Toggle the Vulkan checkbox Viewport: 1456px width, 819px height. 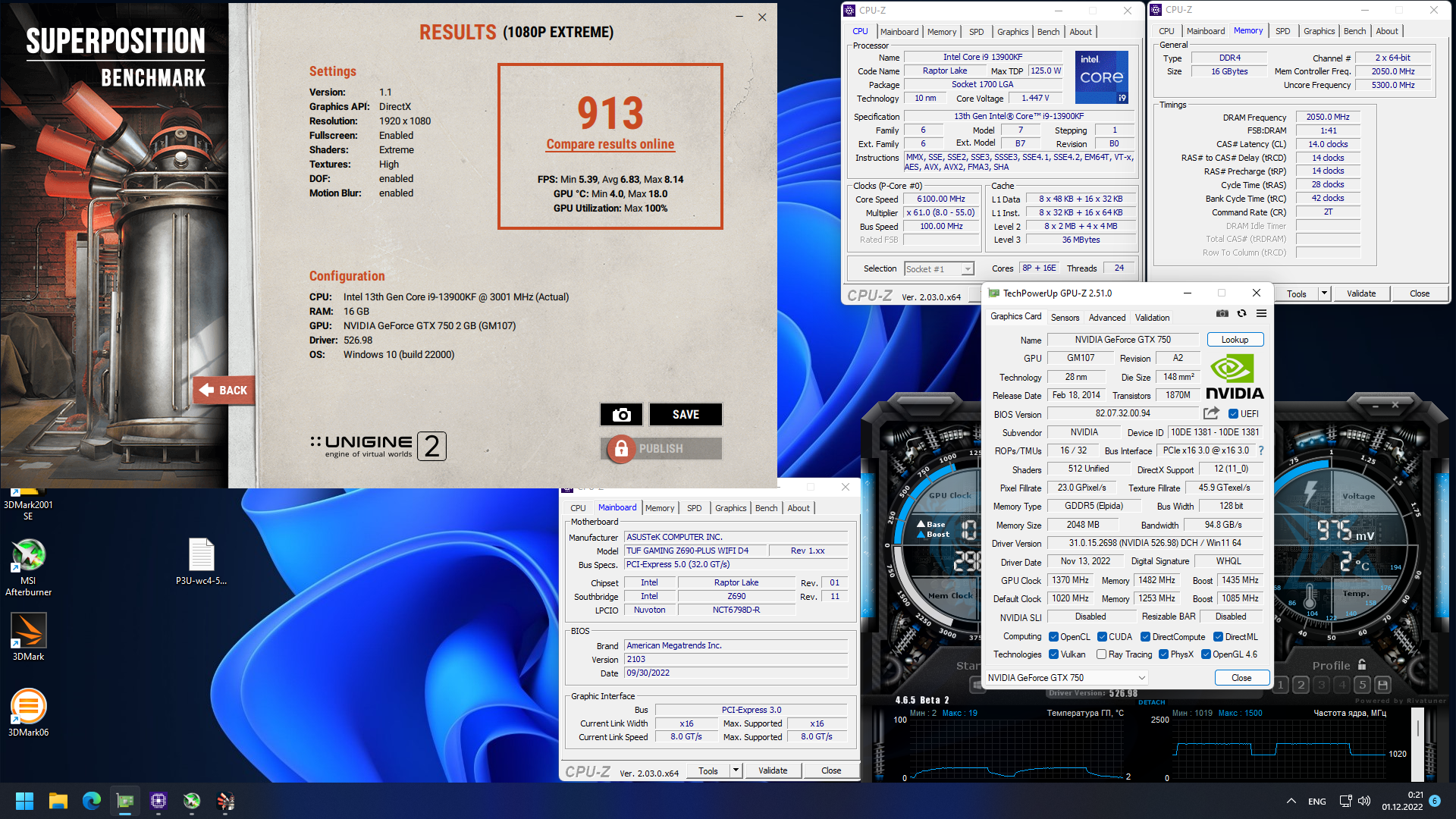click(x=1053, y=654)
